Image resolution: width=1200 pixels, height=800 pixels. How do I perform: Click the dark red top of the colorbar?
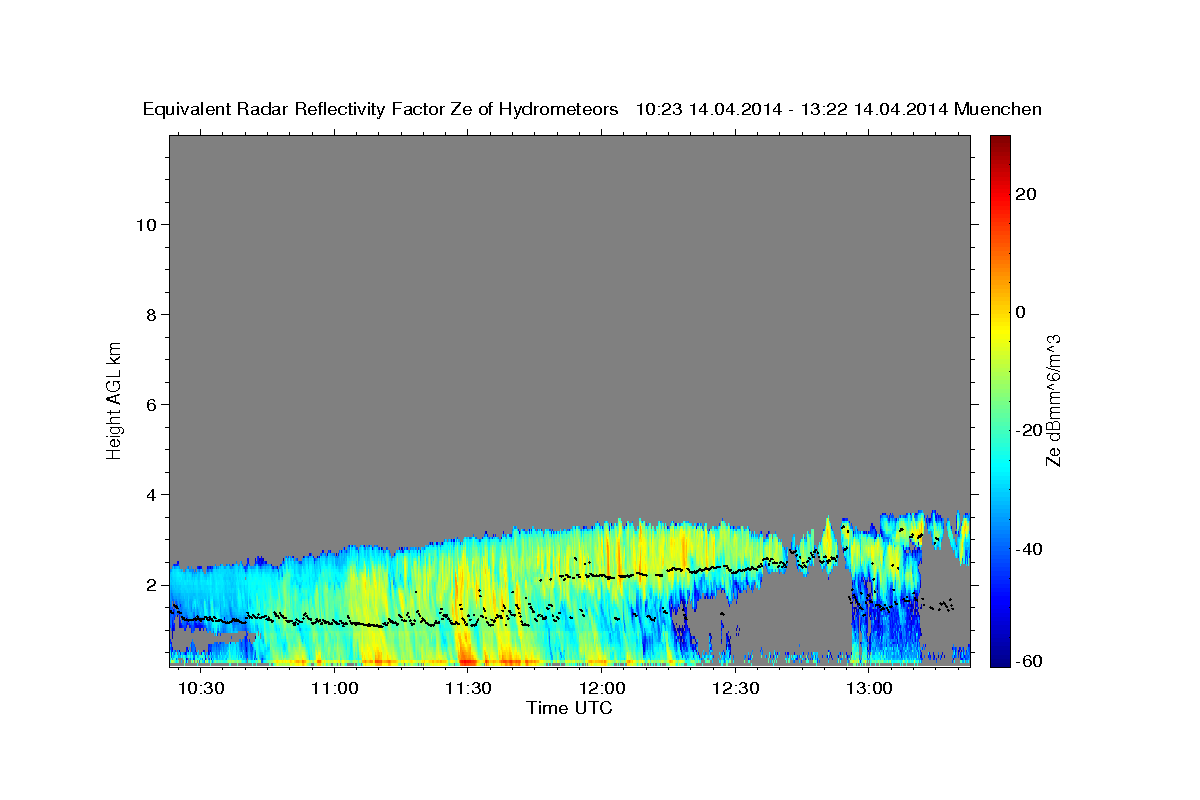coord(998,142)
